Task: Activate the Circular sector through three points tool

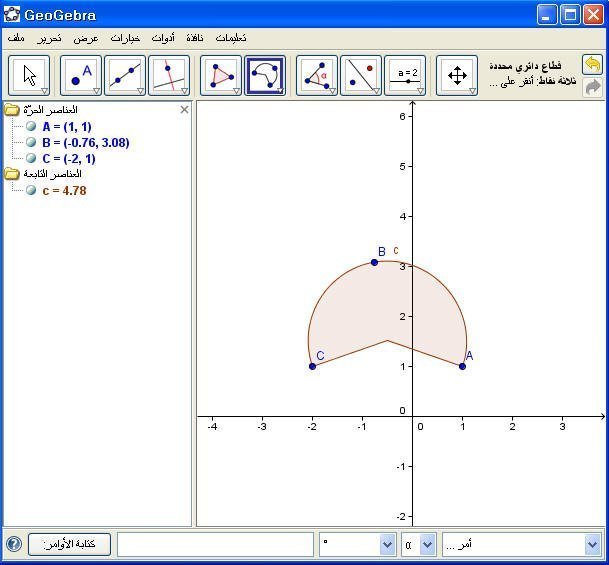Action: [265, 76]
